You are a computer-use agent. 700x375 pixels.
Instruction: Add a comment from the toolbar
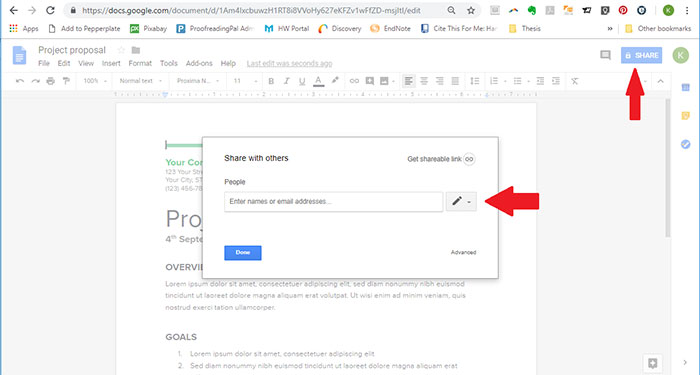coord(370,81)
